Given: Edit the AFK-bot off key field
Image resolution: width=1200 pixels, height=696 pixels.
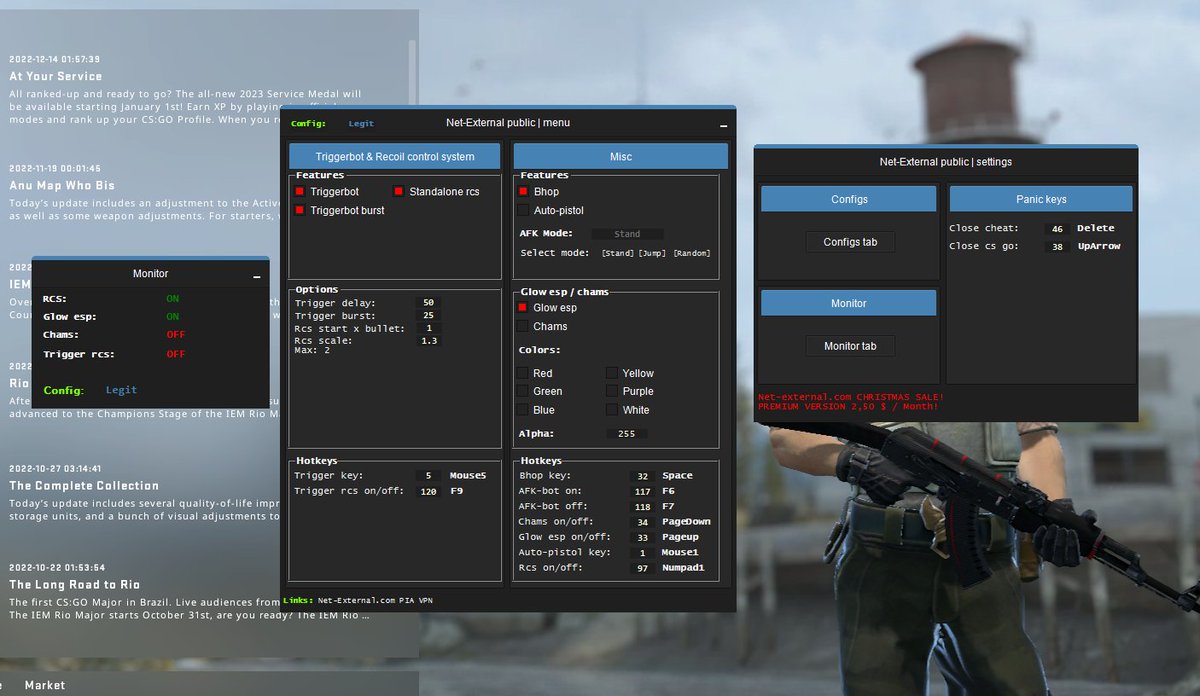Looking at the screenshot, I should [643, 507].
